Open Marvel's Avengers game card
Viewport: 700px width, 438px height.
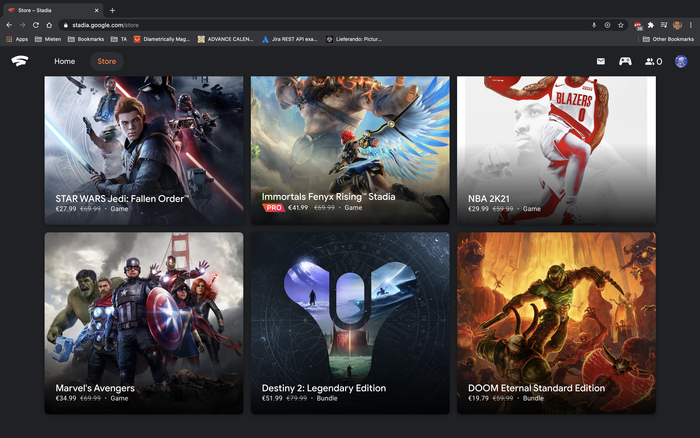pos(144,323)
